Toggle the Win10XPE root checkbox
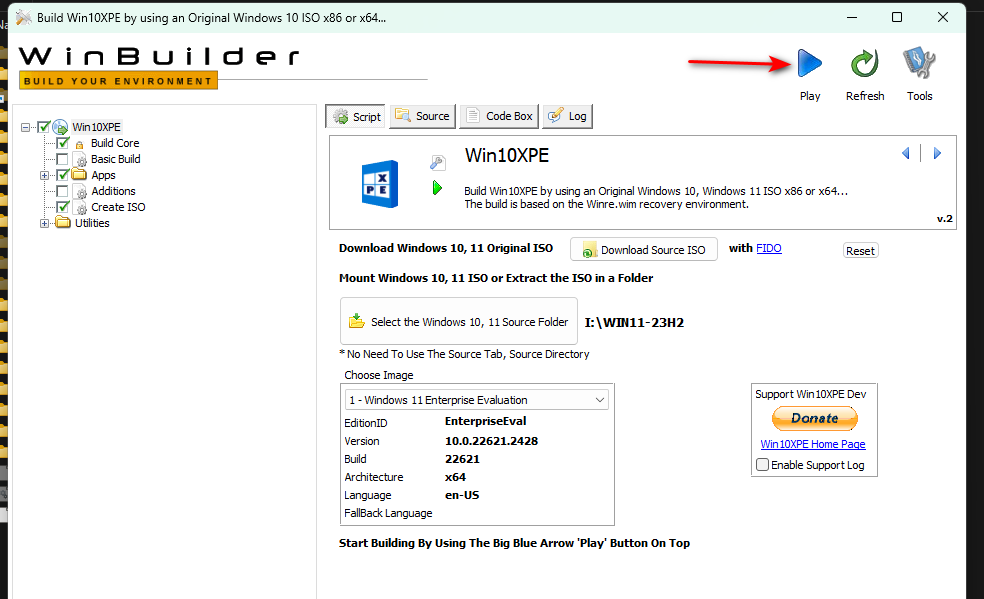Screen dimensions: 984x599 43,127
